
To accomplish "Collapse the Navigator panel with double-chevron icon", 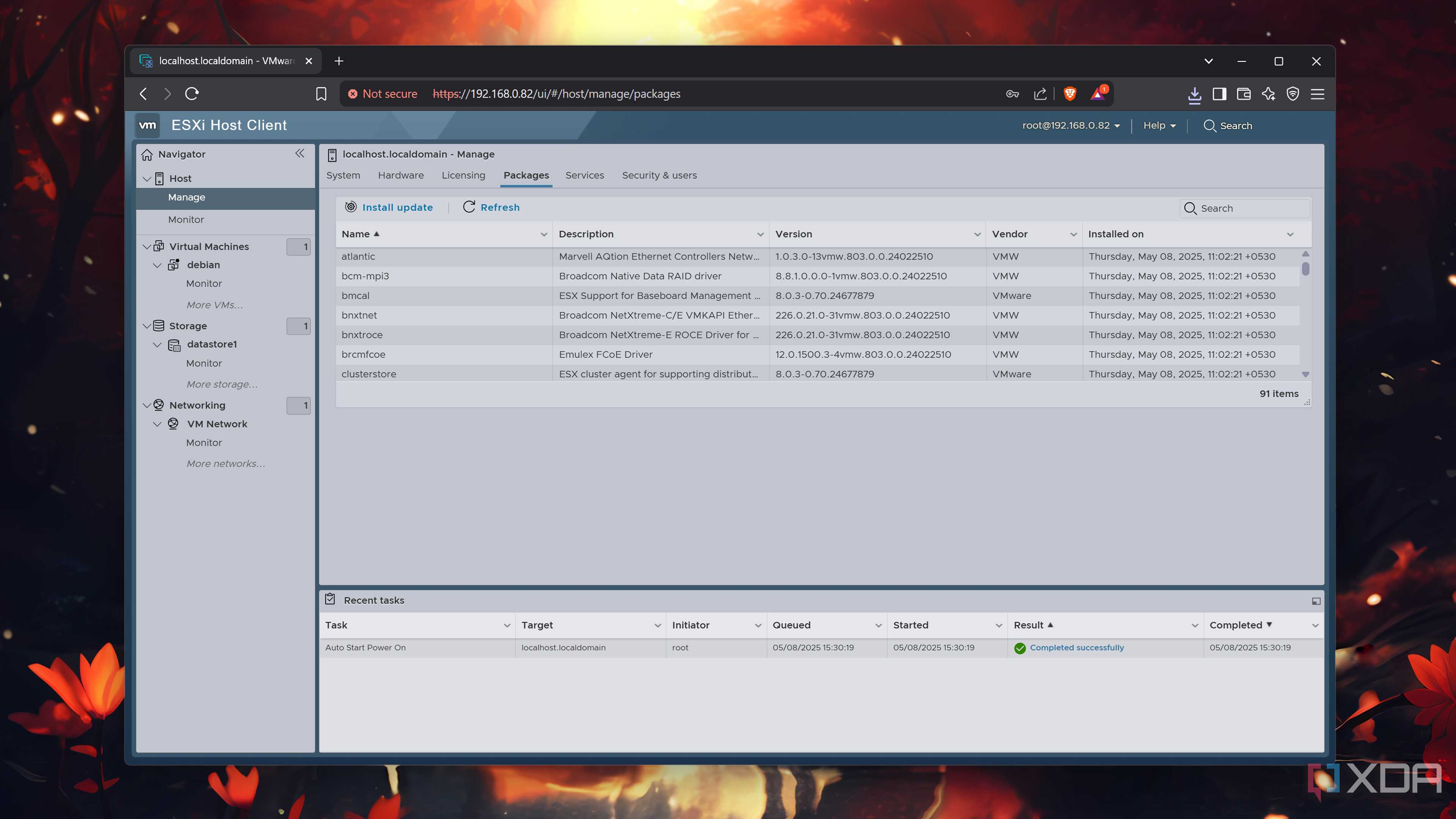I will 300,153.
